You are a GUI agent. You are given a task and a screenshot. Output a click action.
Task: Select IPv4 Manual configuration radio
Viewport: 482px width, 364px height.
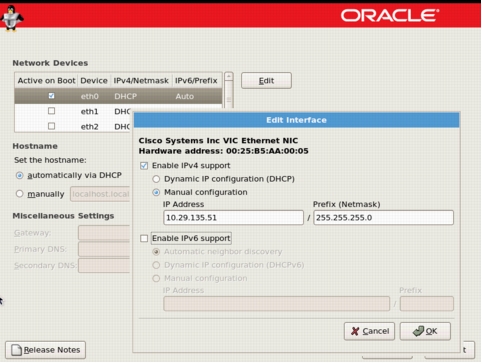click(x=156, y=192)
